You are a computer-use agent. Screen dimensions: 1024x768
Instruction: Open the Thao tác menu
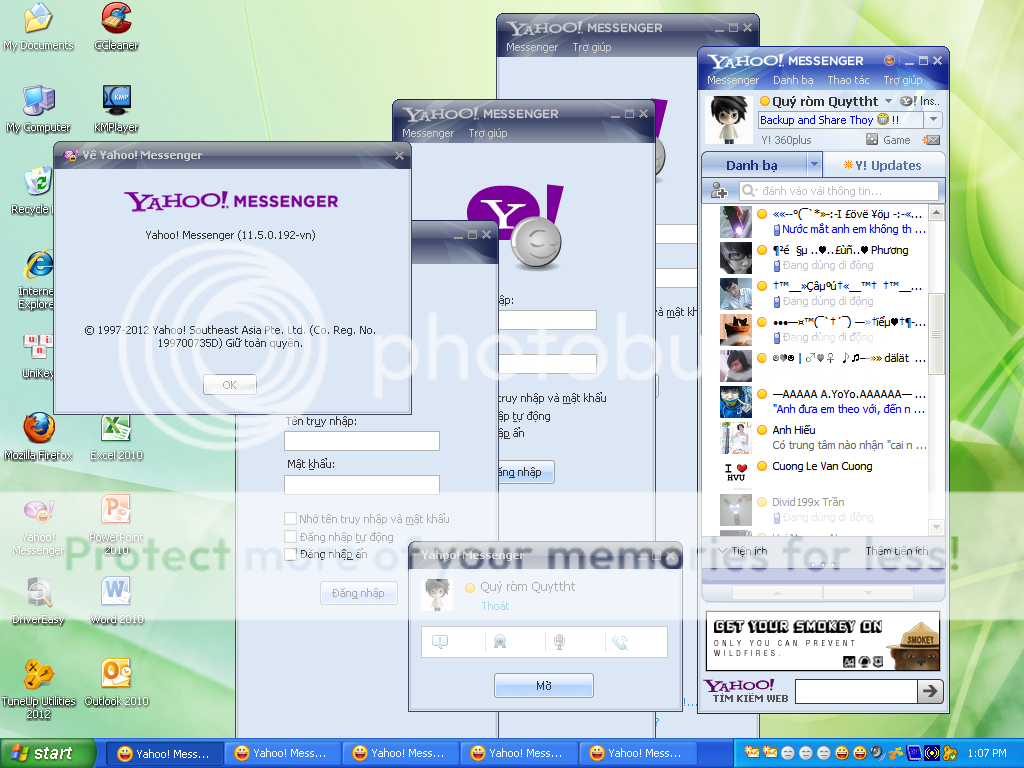pos(848,80)
